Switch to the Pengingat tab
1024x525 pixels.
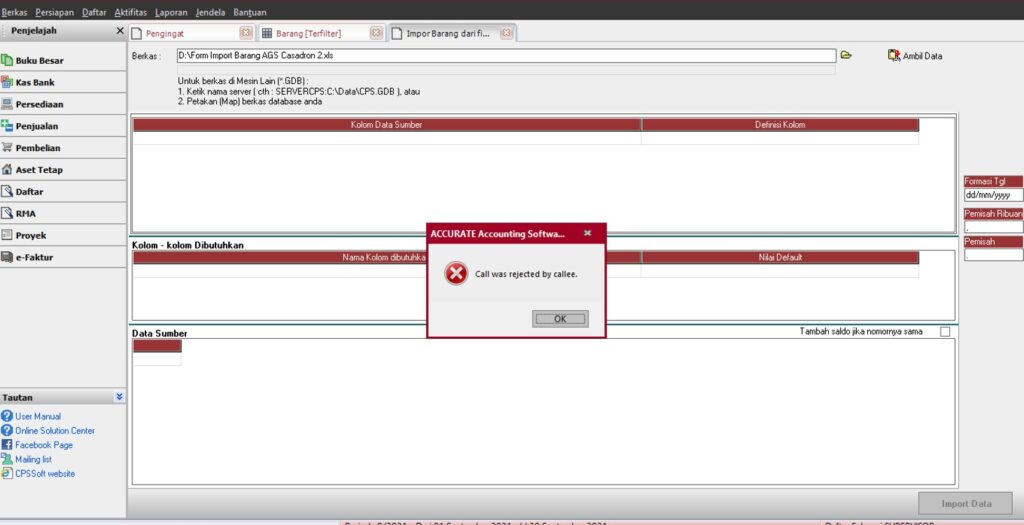[191, 33]
